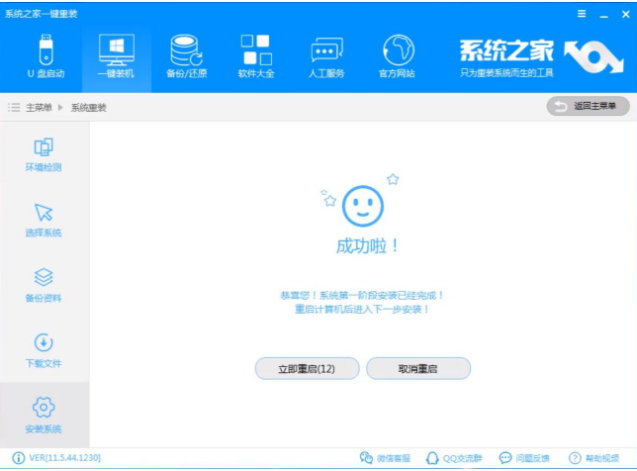Close the 系统之家 window
Image resolution: width=637 pixels, height=471 pixels.
click(x=626, y=14)
